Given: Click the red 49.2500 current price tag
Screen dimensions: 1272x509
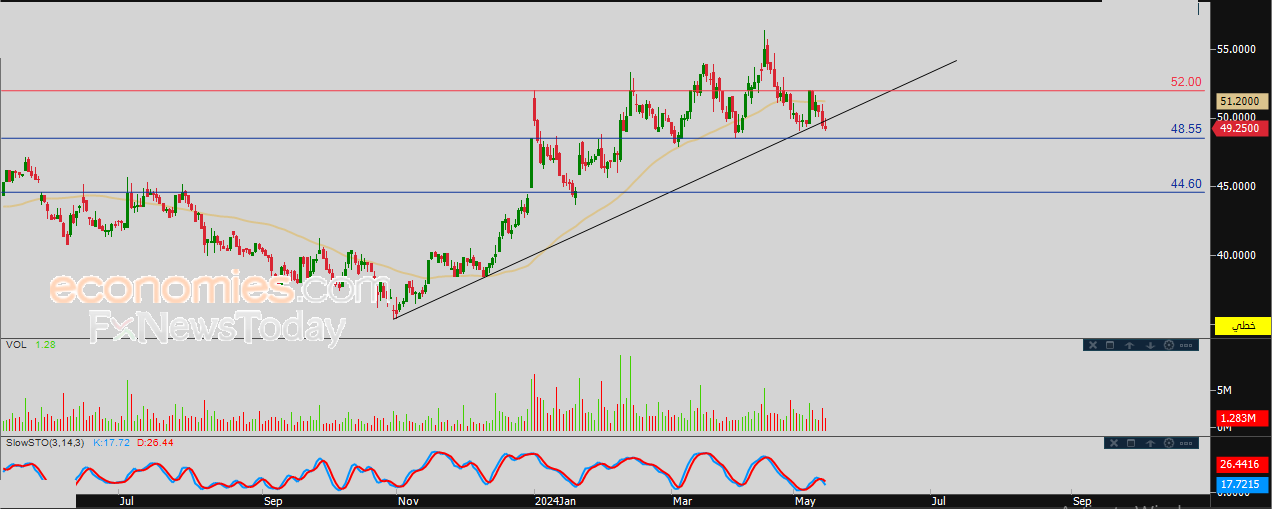Looking at the screenshot, I should [x=1242, y=128].
